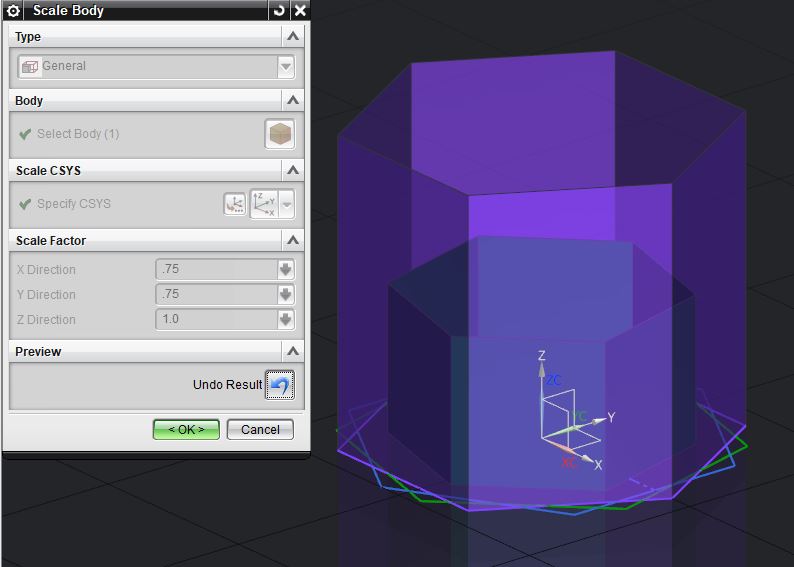This screenshot has width=794, height=567.
Task: Click the Z Direction value field
Action: (217, 319)
